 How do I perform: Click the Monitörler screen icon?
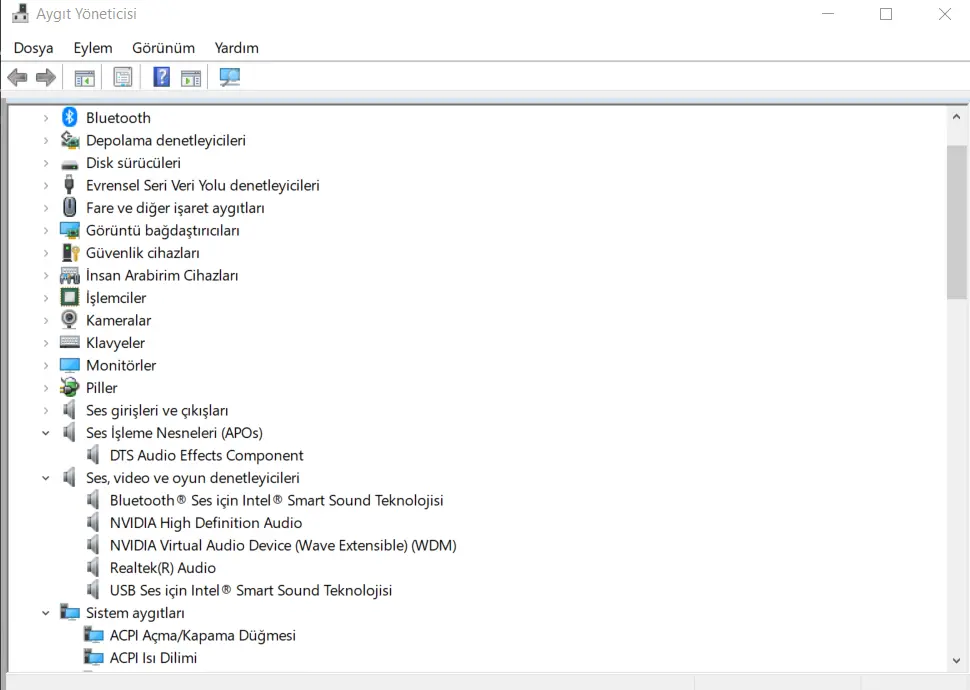[70, 365]
